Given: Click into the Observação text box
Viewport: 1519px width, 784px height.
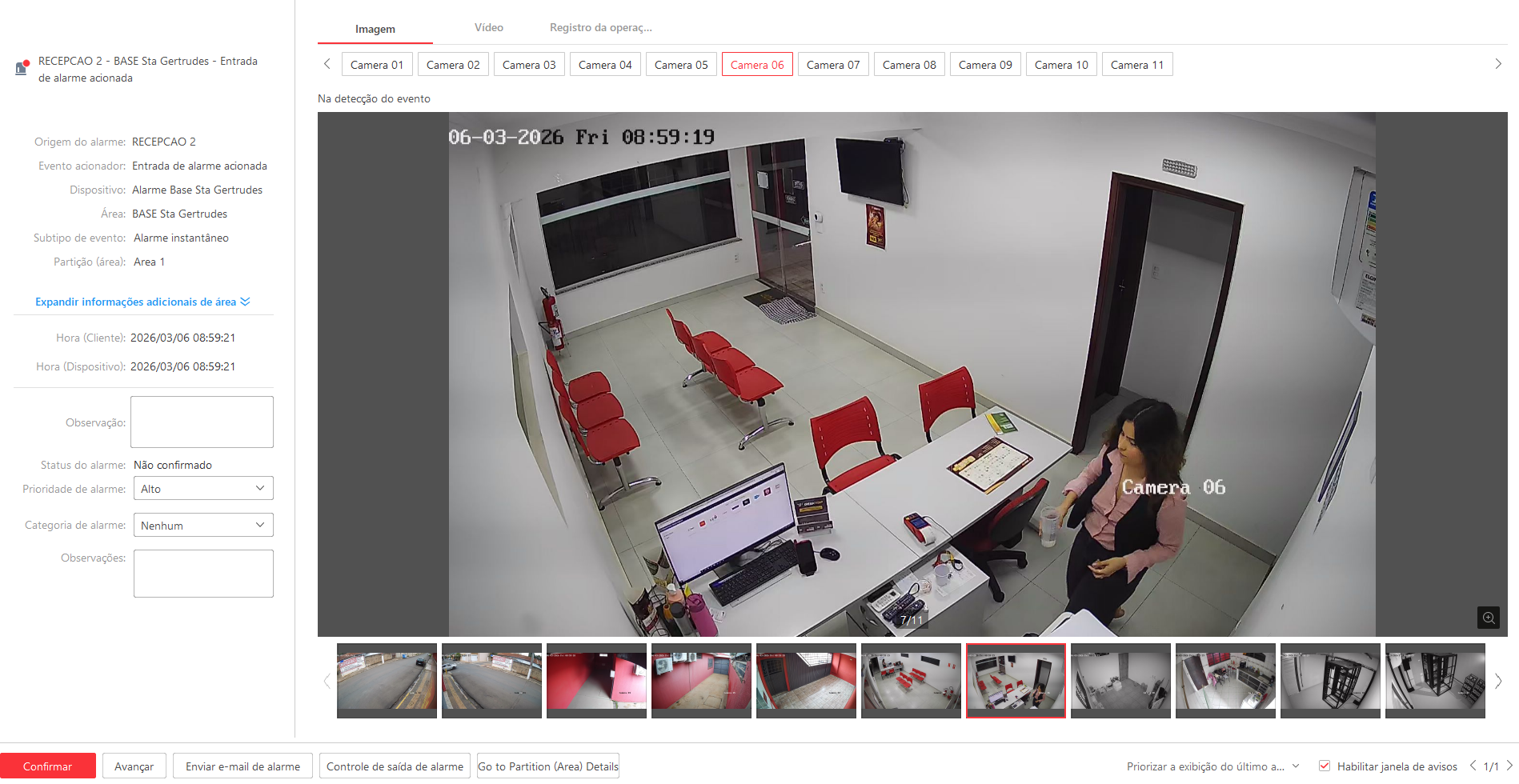Looking at the screenshot, I should click(202, 422).
